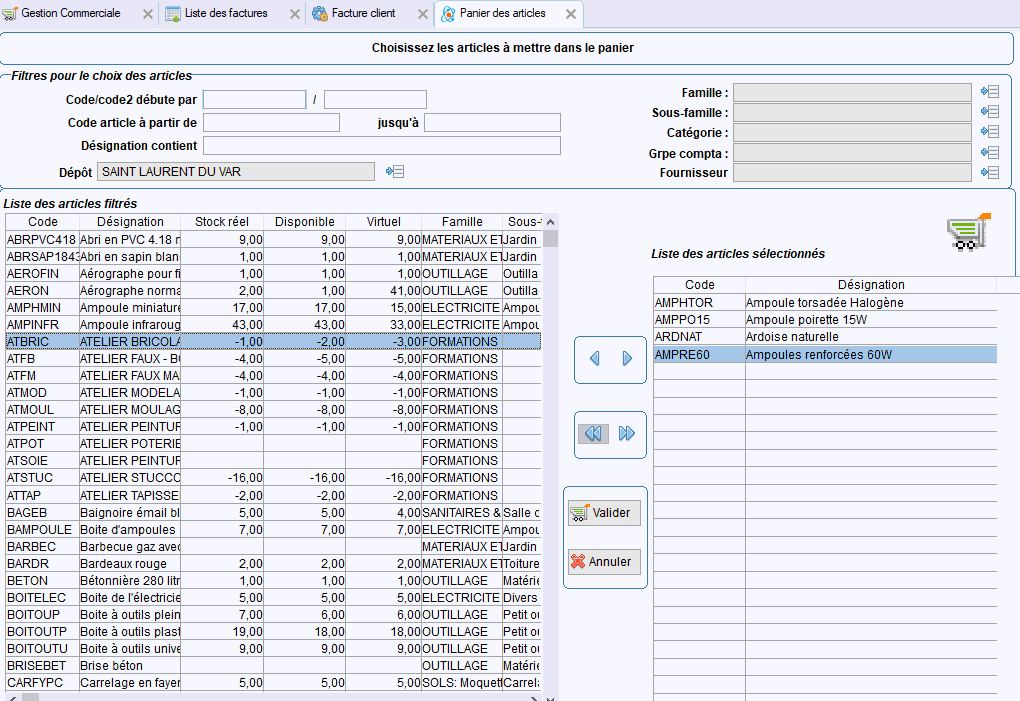Click double right arrows to add all
Image resolution: width=1020 pixels, height=701 pixels.
(x=627, y=433)
